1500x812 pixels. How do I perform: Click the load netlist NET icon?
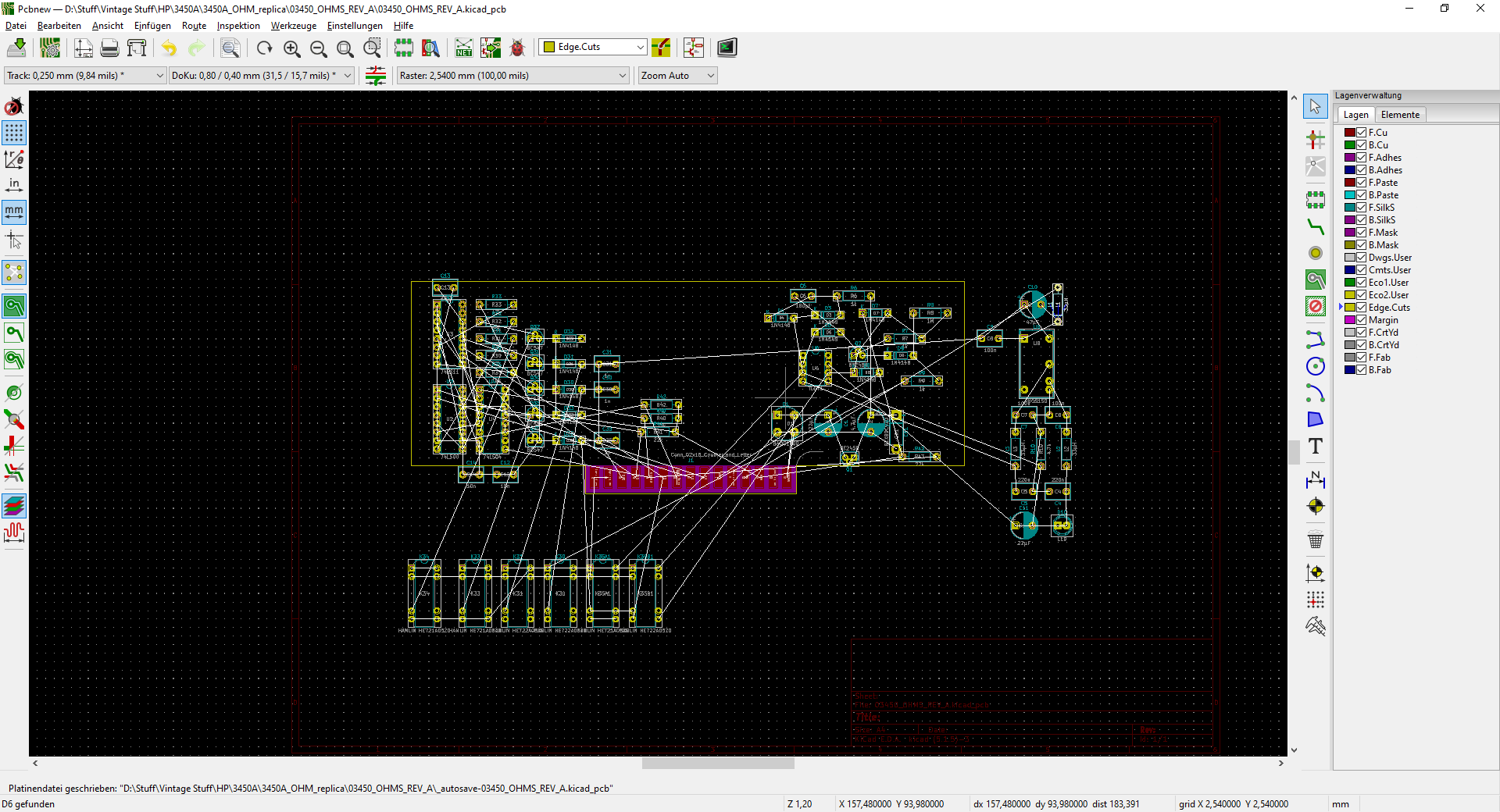pos(464,48)
